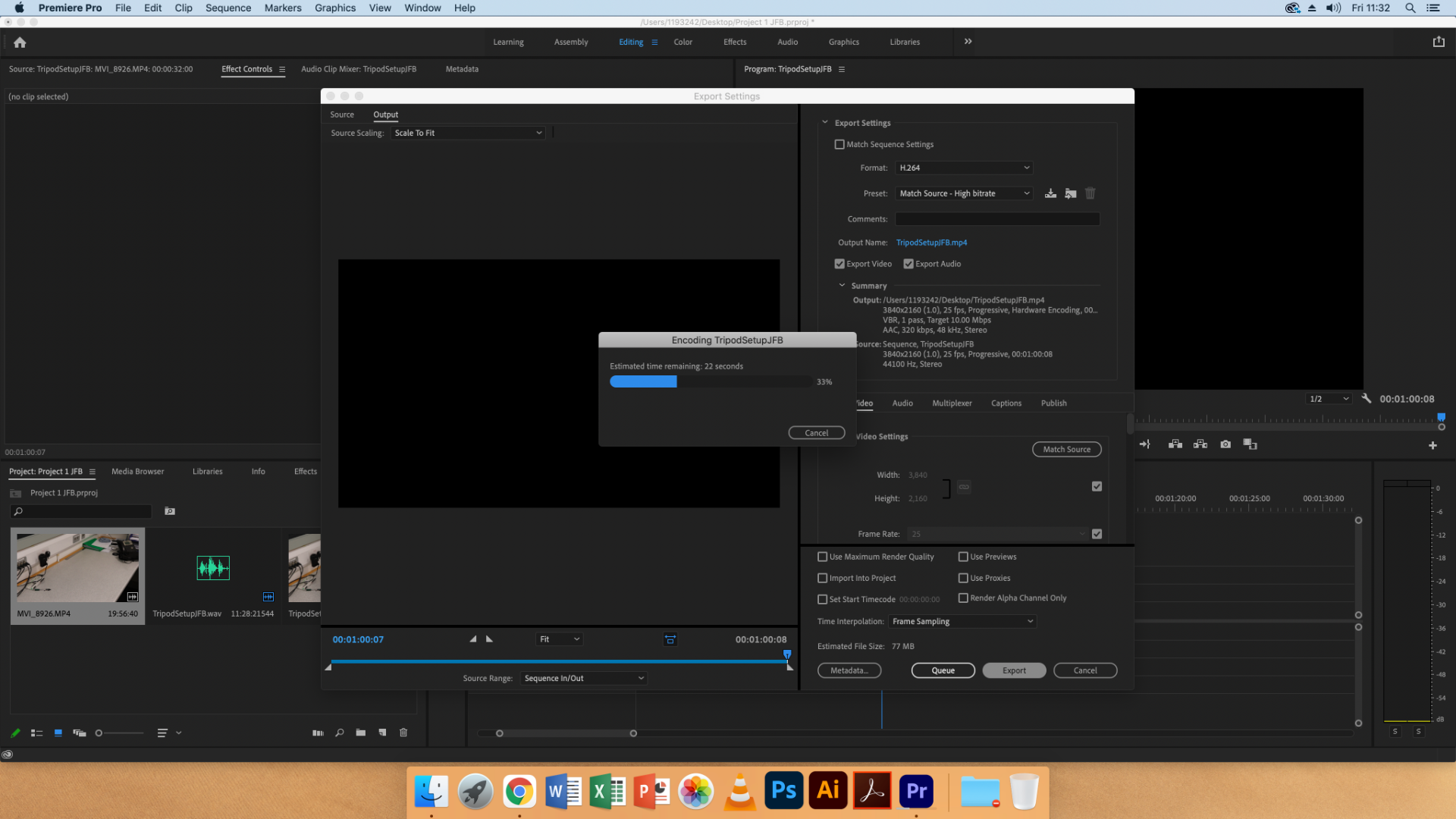Open the Time Interpolation dropdown
Screen dimensions: 1456x819
coord(961,621)
